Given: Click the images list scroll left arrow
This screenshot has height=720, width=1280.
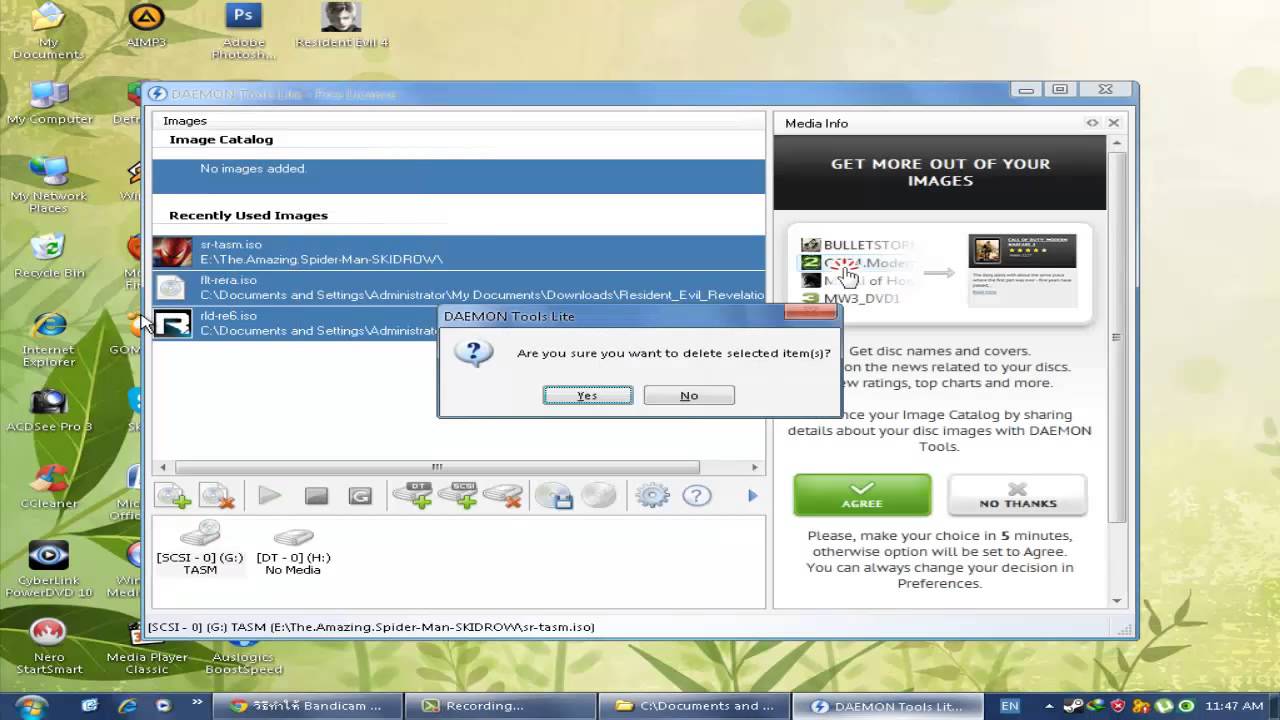Looking at the screenshot, I should [x=163, y=467].
